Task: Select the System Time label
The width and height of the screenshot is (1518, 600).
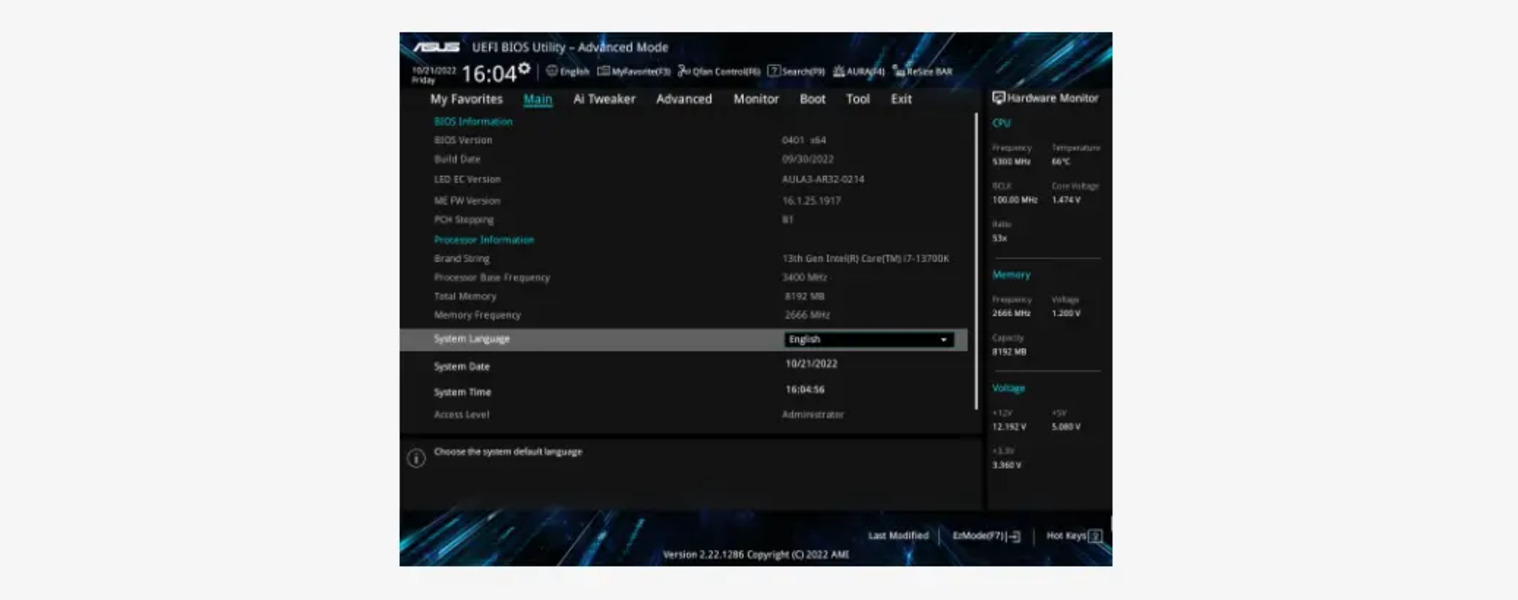Action: (x=462, y=393)
